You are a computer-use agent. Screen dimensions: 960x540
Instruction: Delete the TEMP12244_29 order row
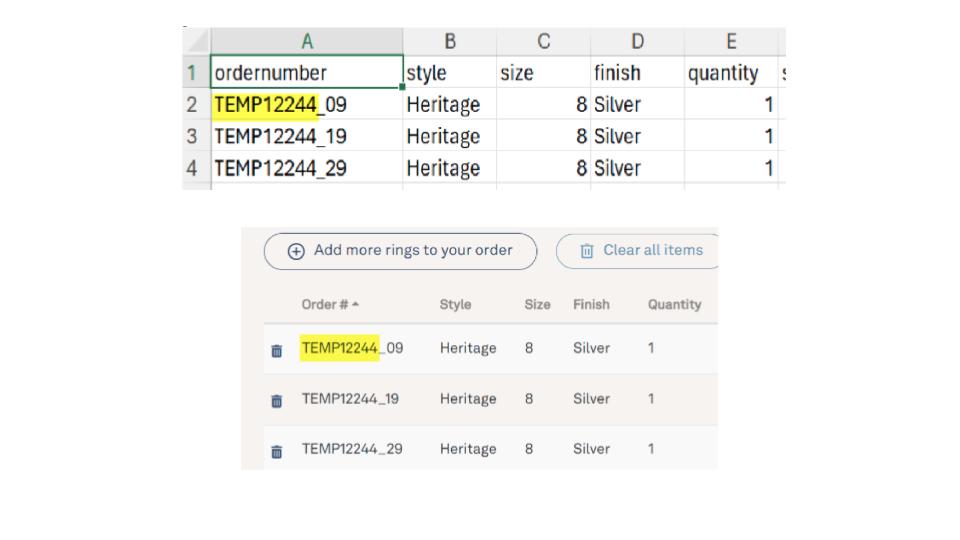[x=277, y=452]
